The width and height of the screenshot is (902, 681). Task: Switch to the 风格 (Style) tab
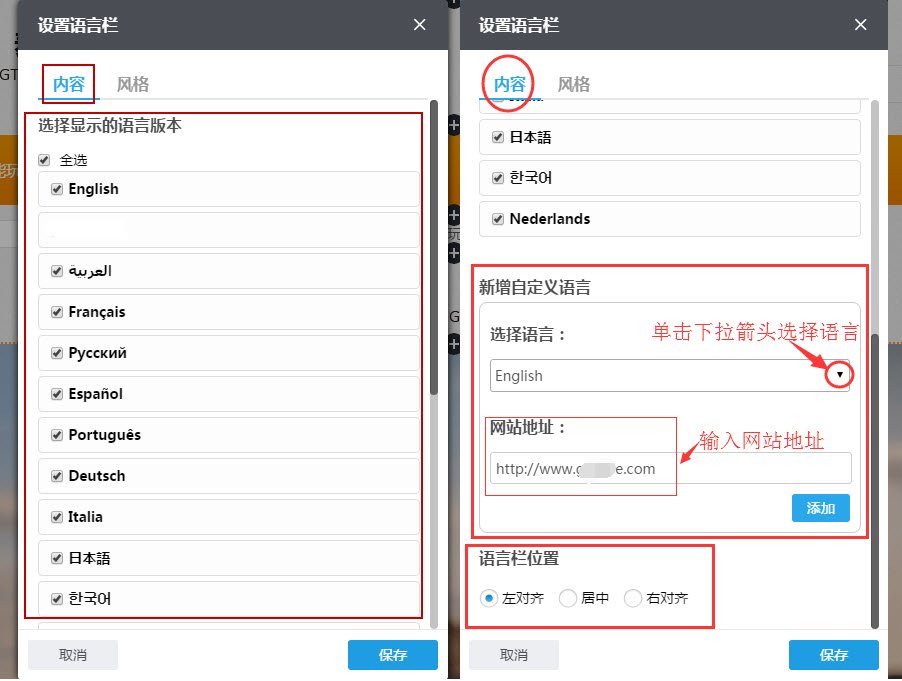pyautogui.click(x=132, y=84)
